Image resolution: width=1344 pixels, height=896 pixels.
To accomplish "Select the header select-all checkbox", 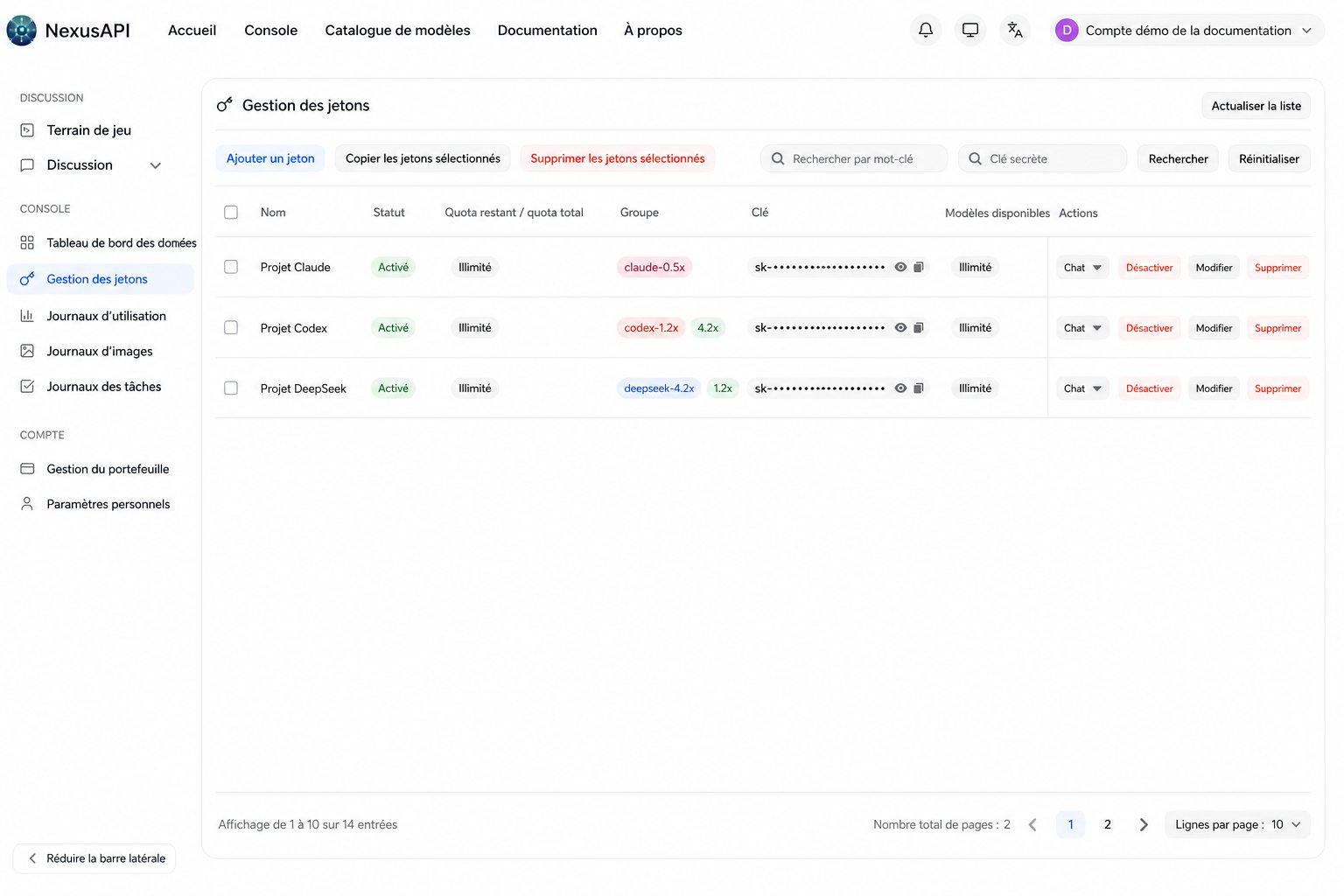I will [x=231, y=212].
